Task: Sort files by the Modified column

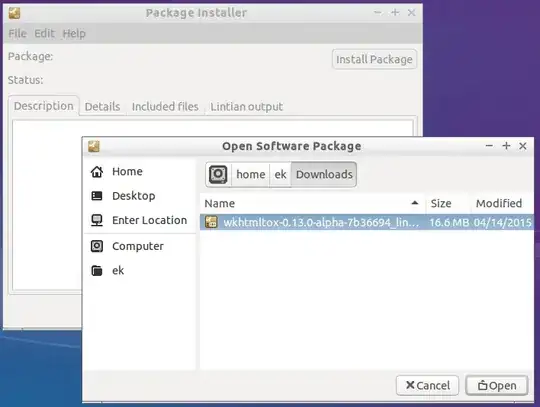Action: (x=502, y=204)
